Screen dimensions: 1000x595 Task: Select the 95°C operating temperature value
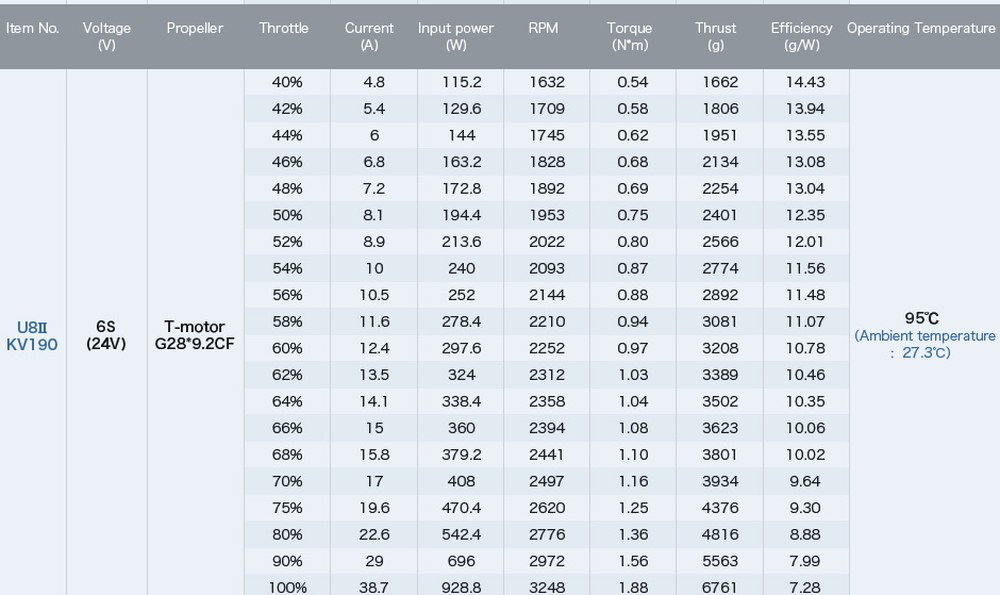[x=921, y=318]
